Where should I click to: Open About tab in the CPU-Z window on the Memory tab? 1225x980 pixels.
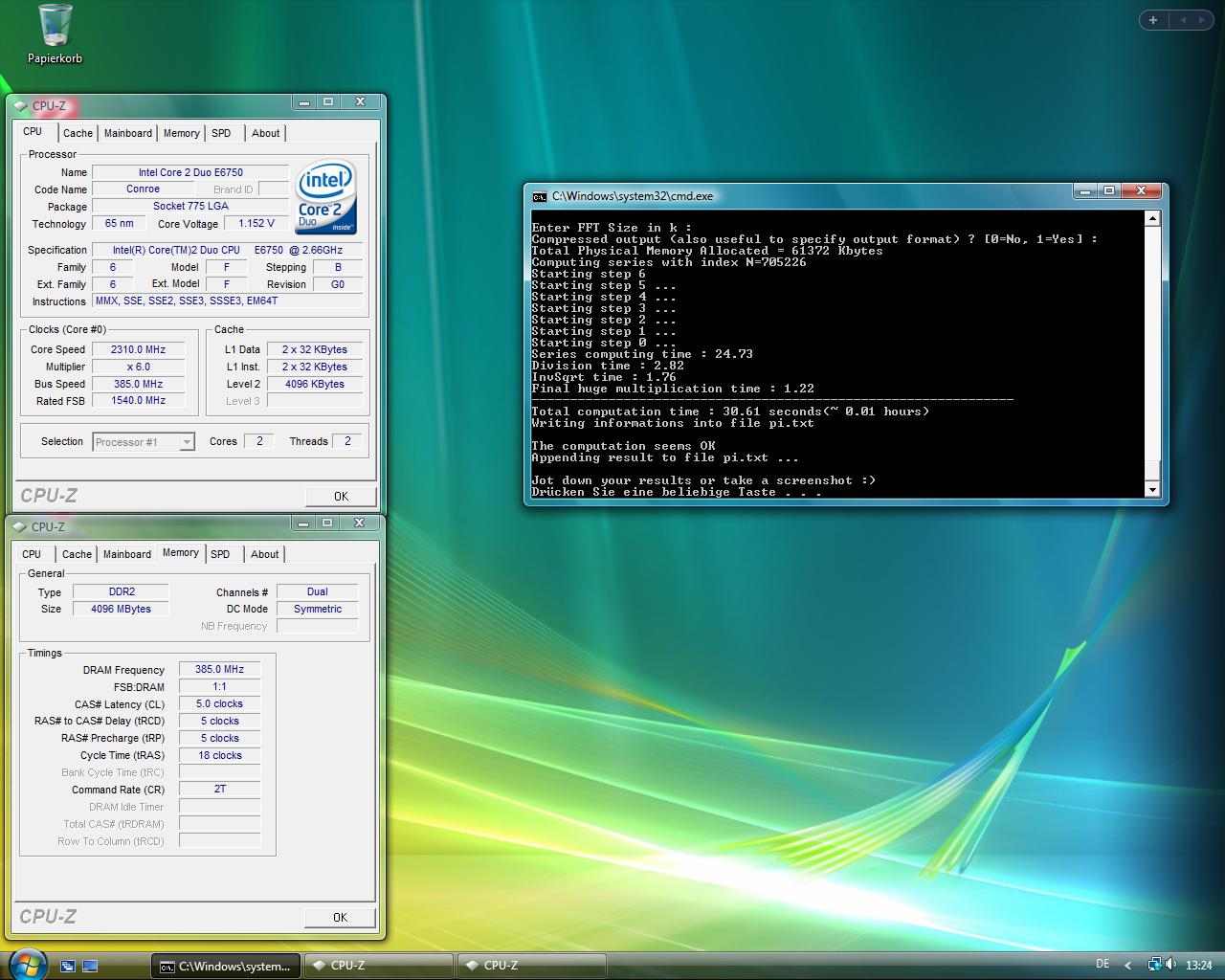click(265, 555)
